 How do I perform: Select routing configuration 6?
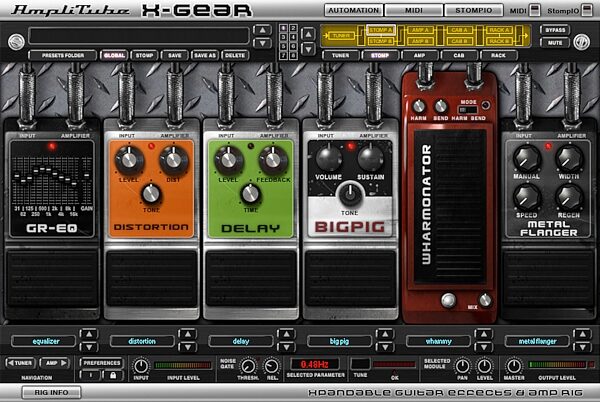[x=293, y=47]
